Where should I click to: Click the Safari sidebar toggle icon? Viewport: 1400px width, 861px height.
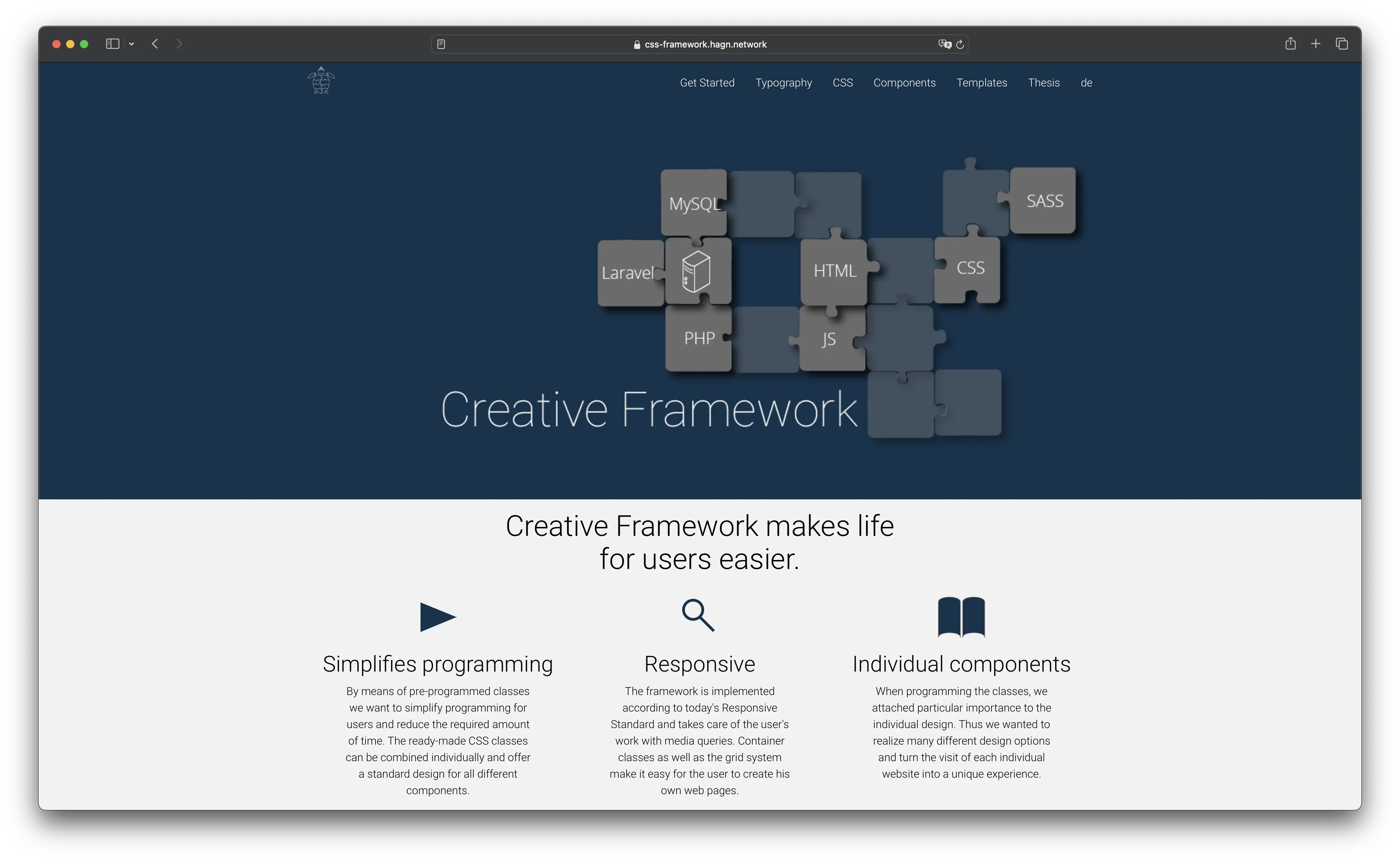112,44
